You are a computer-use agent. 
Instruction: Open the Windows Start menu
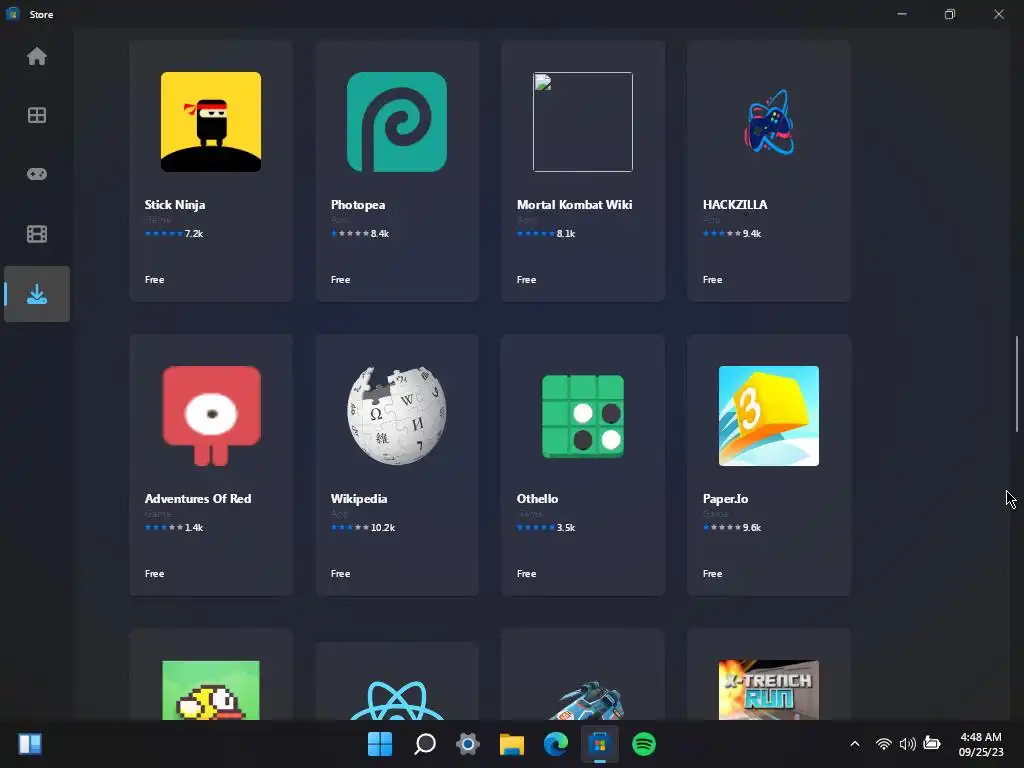pyautogui.click(x=380, y=744)
